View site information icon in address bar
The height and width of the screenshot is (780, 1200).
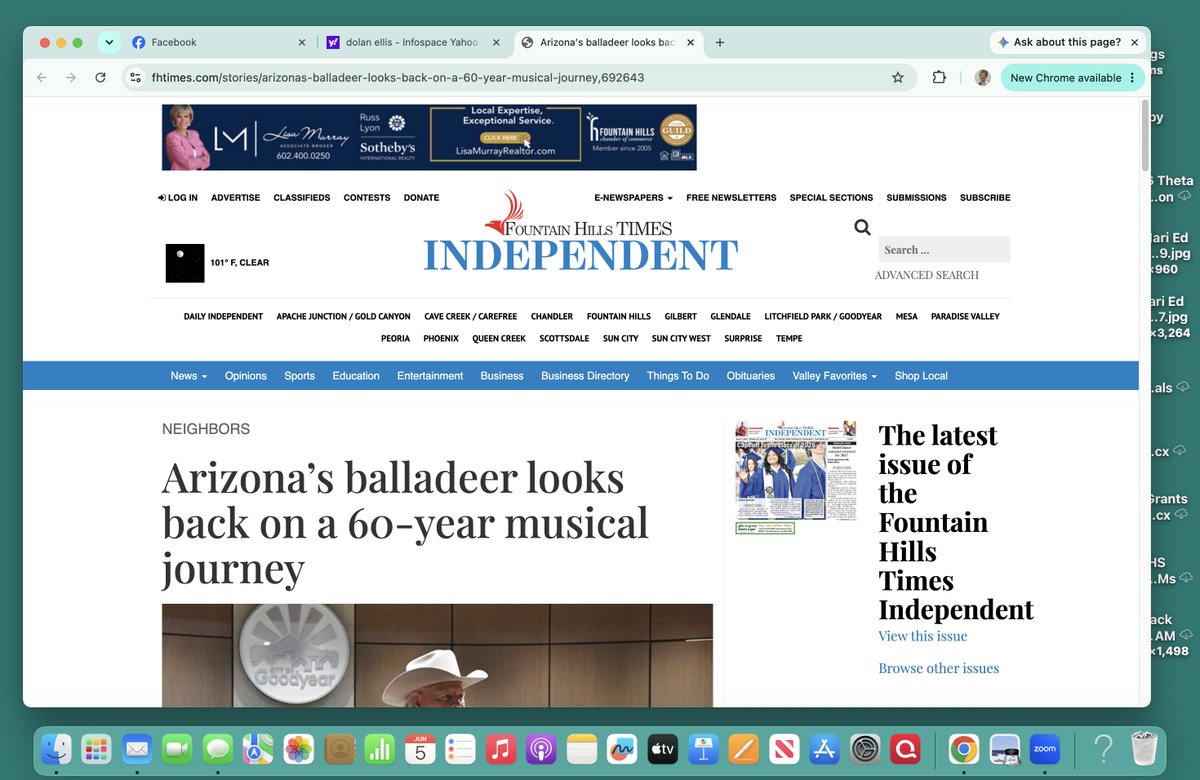click(x=136, y=77)
